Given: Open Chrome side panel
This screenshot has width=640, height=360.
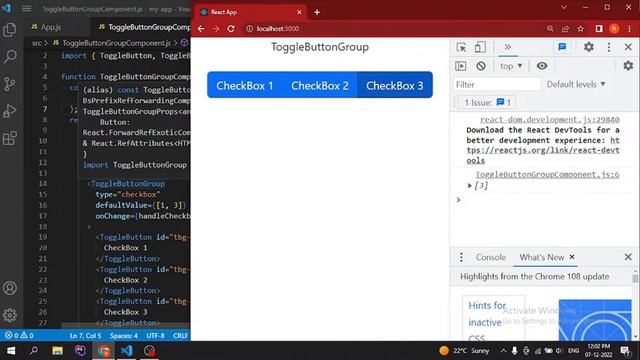Looking at the screenshot, I should point(599,29).
